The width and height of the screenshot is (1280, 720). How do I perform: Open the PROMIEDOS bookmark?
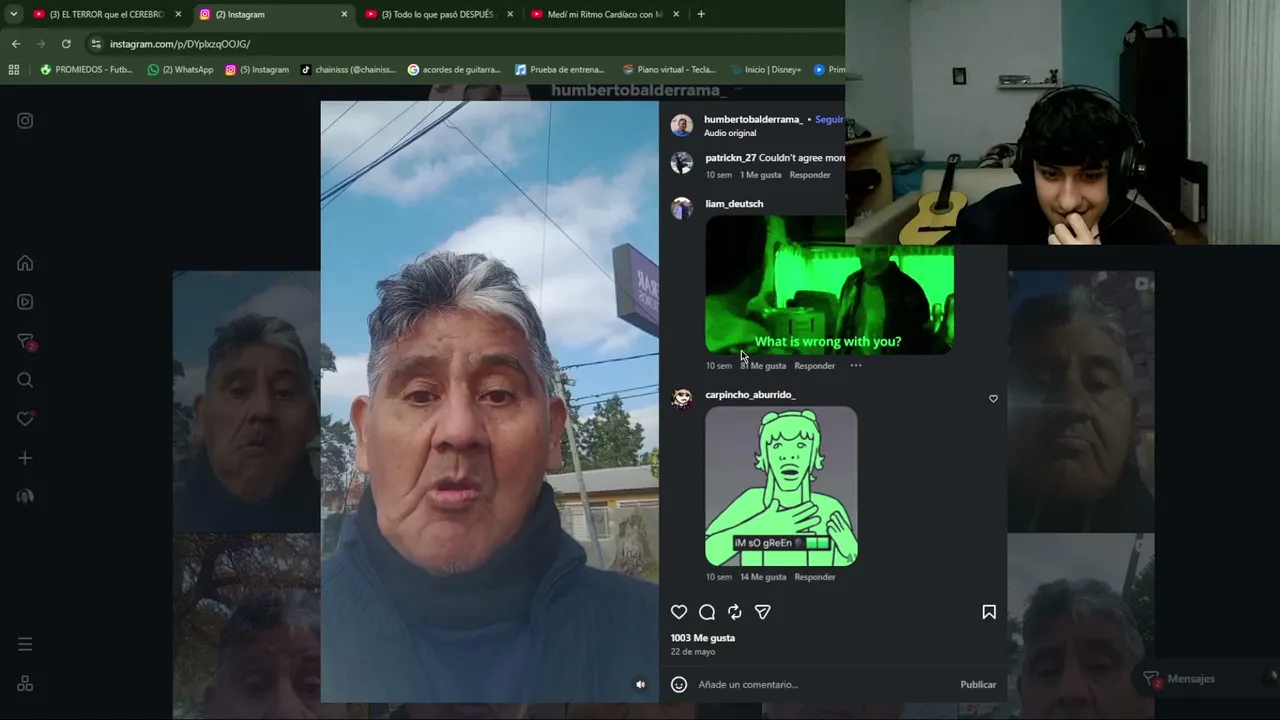tap(86, 70)
